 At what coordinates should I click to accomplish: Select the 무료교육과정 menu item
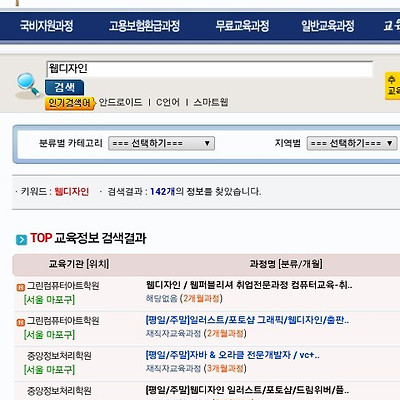tap(242, 26)
